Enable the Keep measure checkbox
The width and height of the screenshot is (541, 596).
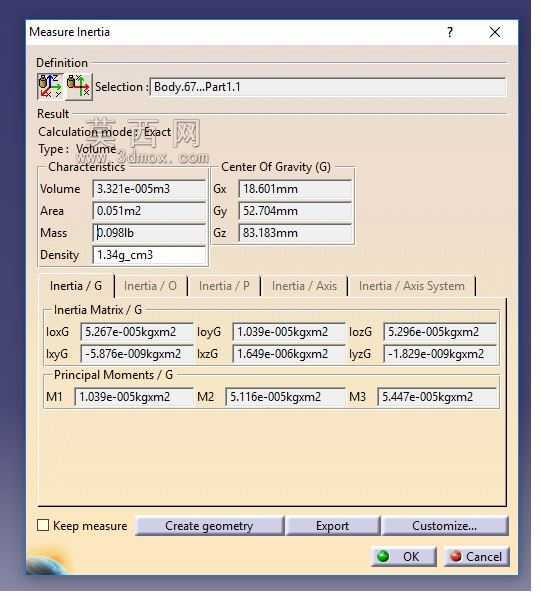[43, 525]
